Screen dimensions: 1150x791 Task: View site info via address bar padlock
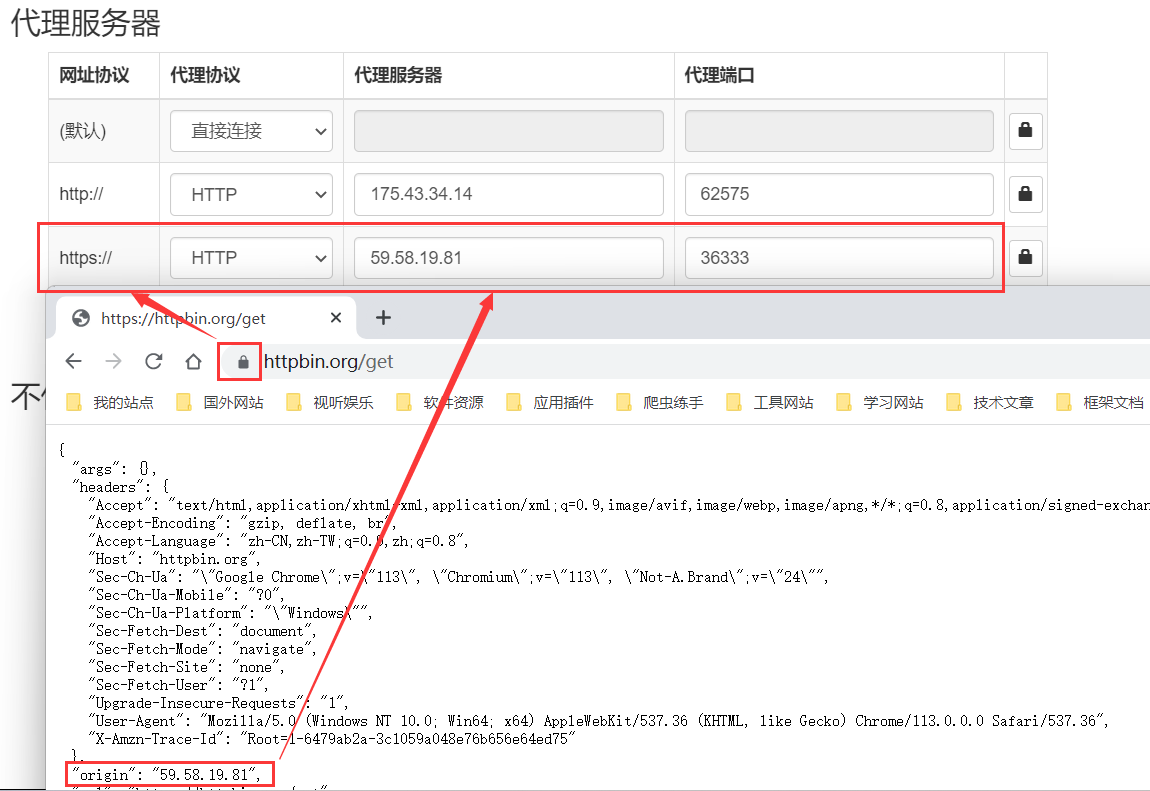click(241, 361)
